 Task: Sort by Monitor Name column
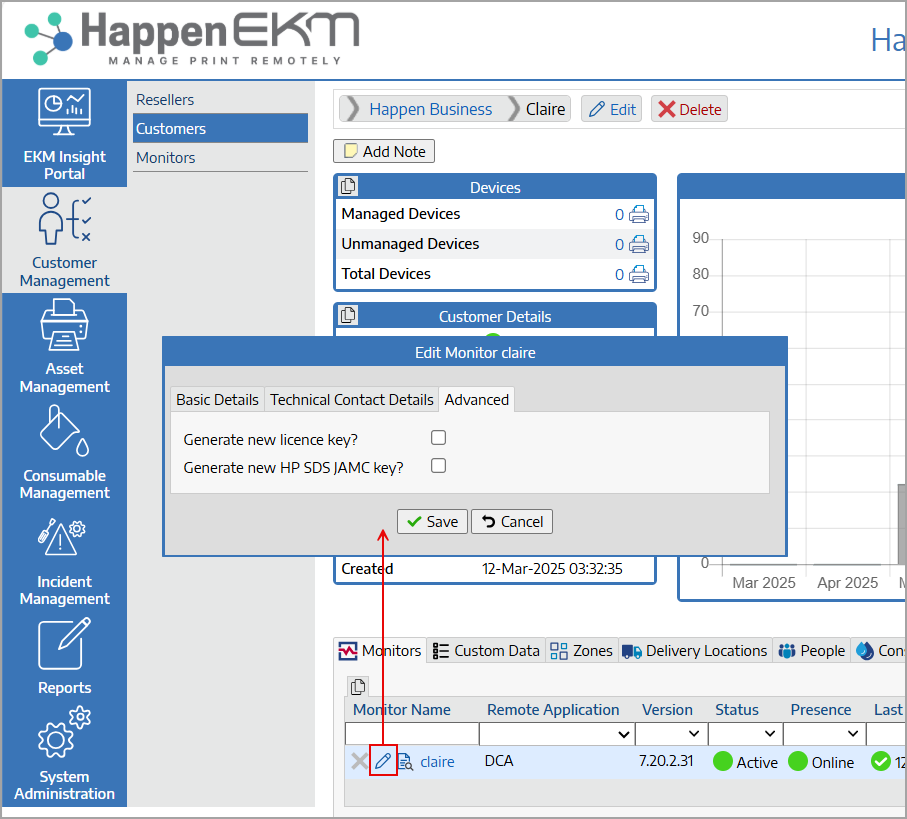pyautogui.click(x=401, y=710)
